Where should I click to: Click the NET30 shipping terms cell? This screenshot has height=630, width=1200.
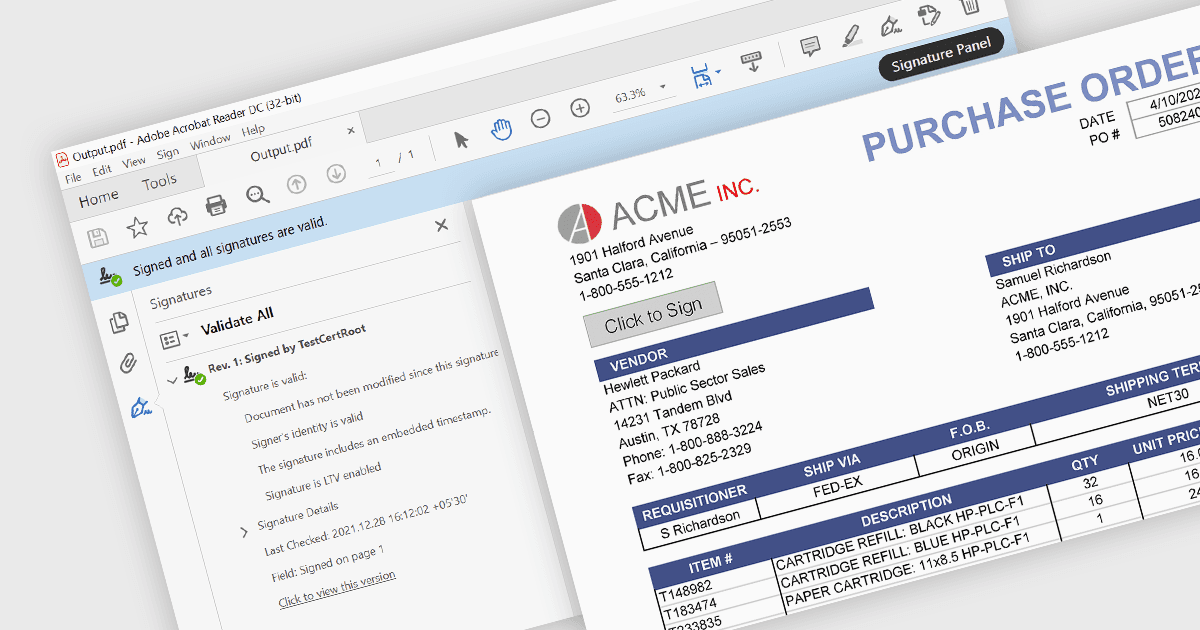(x=1167, y=398)
